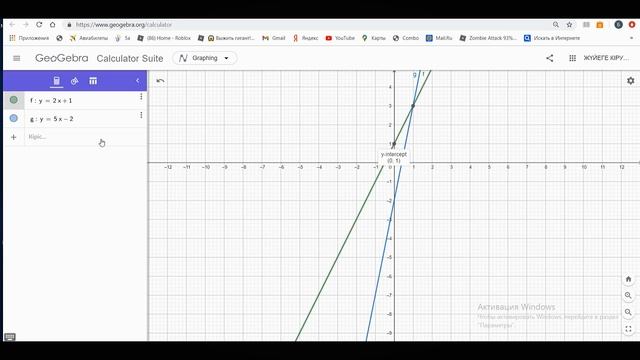The height and width of the screenshot is (360, 640).
Task: Open graphics view settings gear
Action: pos(630,81)
